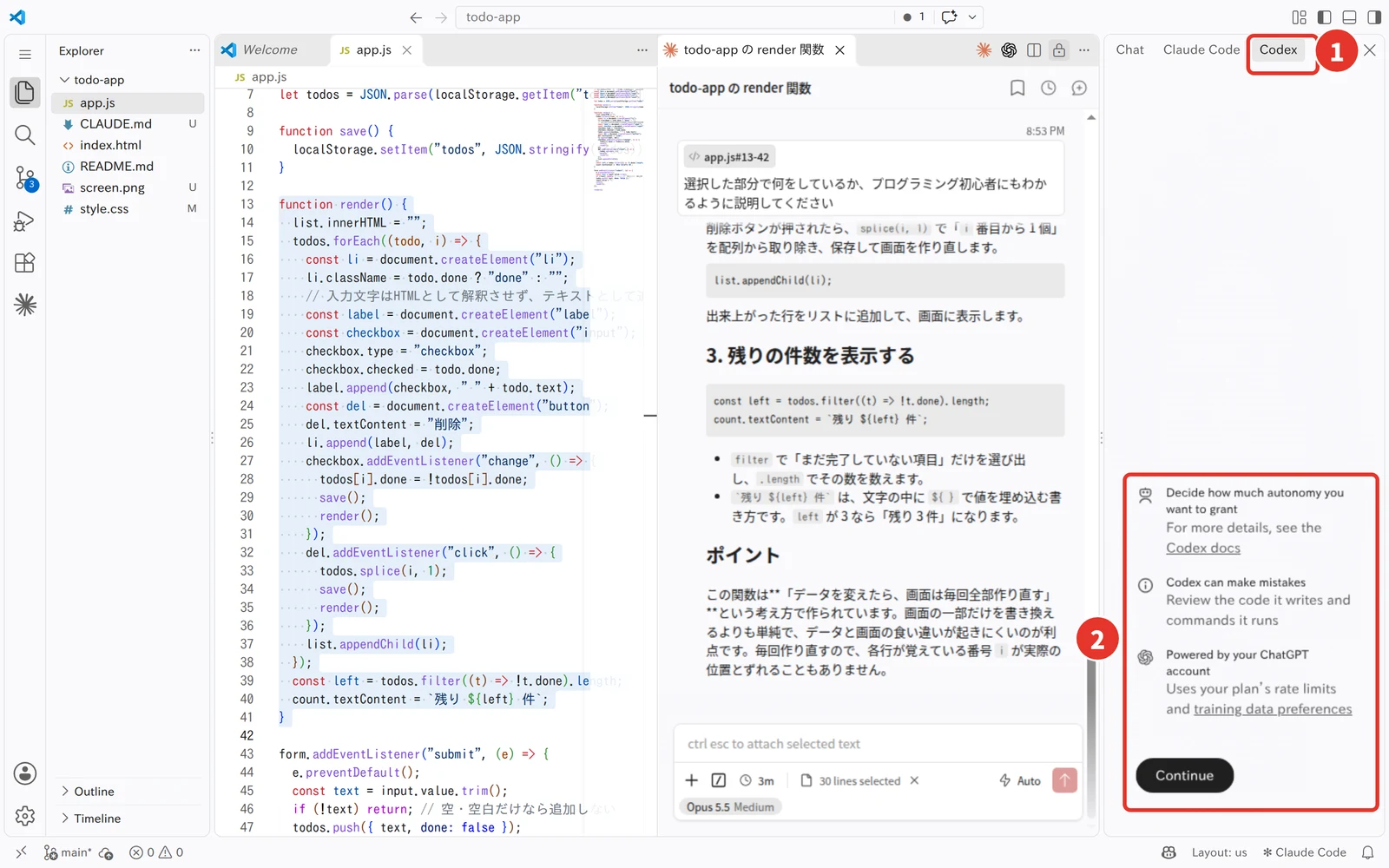Screen dimensions: 1389x868
Task: Click the ChatGPT Codex icon in editor toolbar
Action: pos(1009,50)
